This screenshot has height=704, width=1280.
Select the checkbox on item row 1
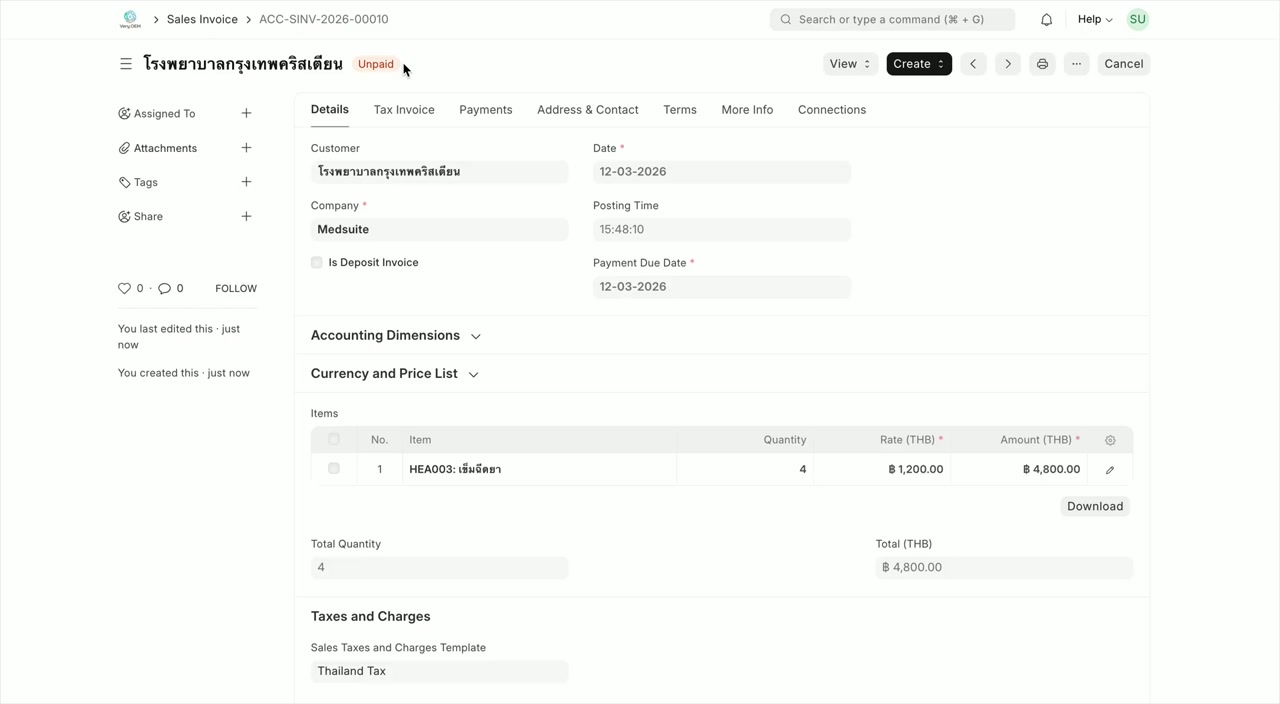tap(333, 468)
